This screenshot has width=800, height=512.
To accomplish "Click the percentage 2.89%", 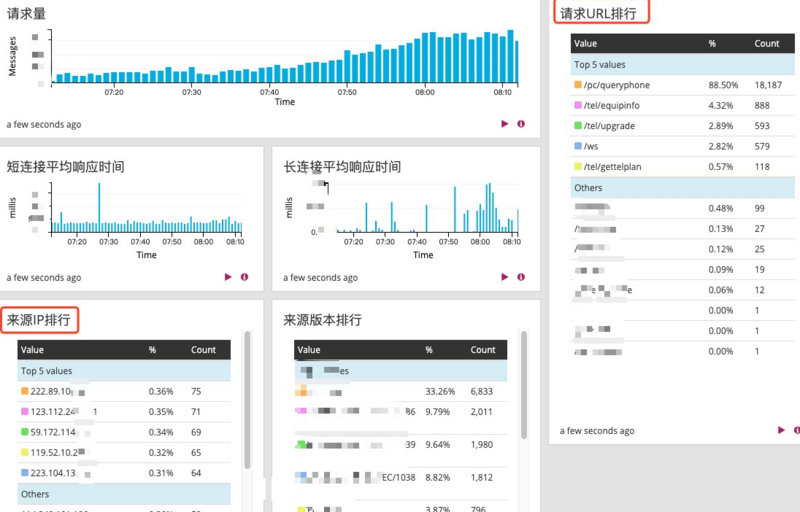I will [x=720, y=126].
